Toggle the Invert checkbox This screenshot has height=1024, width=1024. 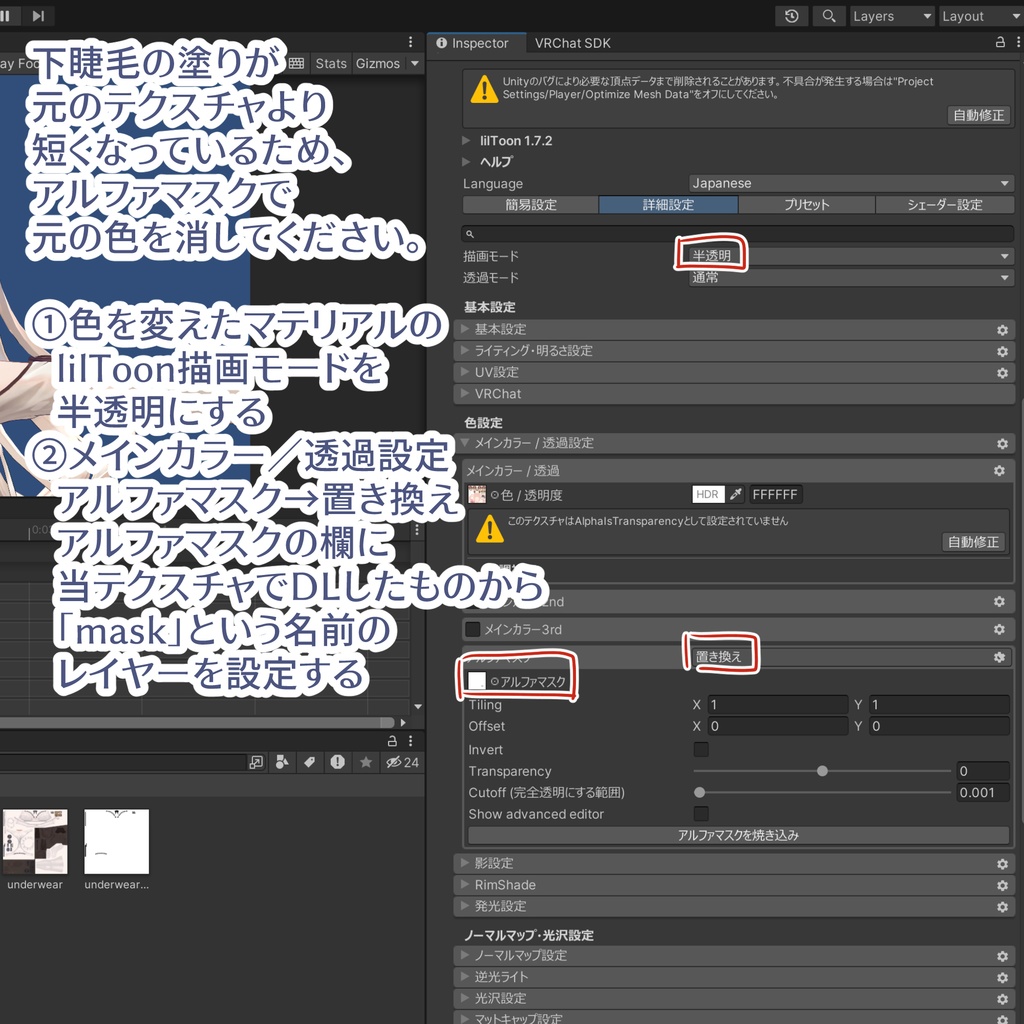(x=701, y=750)
